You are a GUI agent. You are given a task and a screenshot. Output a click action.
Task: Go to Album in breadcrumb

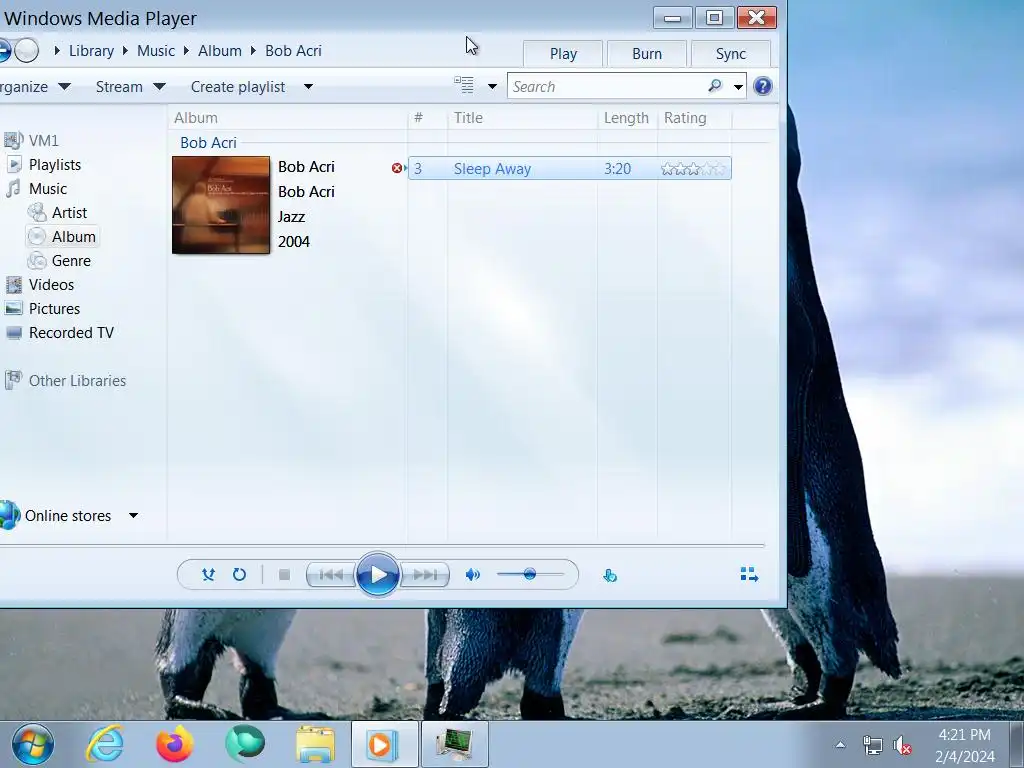click(219, 50)
